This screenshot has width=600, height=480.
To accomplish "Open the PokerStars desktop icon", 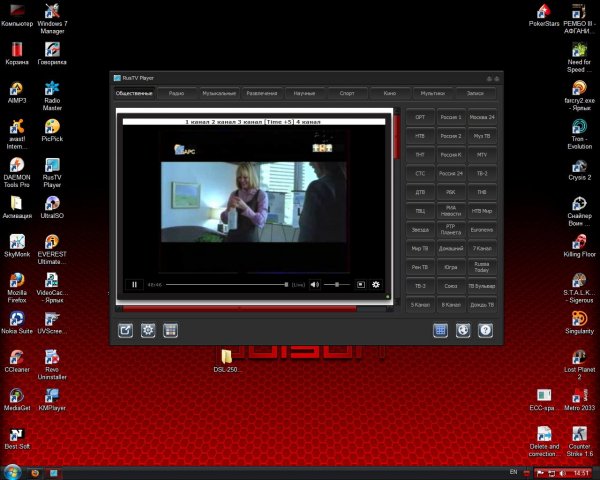I will point(544,15).
